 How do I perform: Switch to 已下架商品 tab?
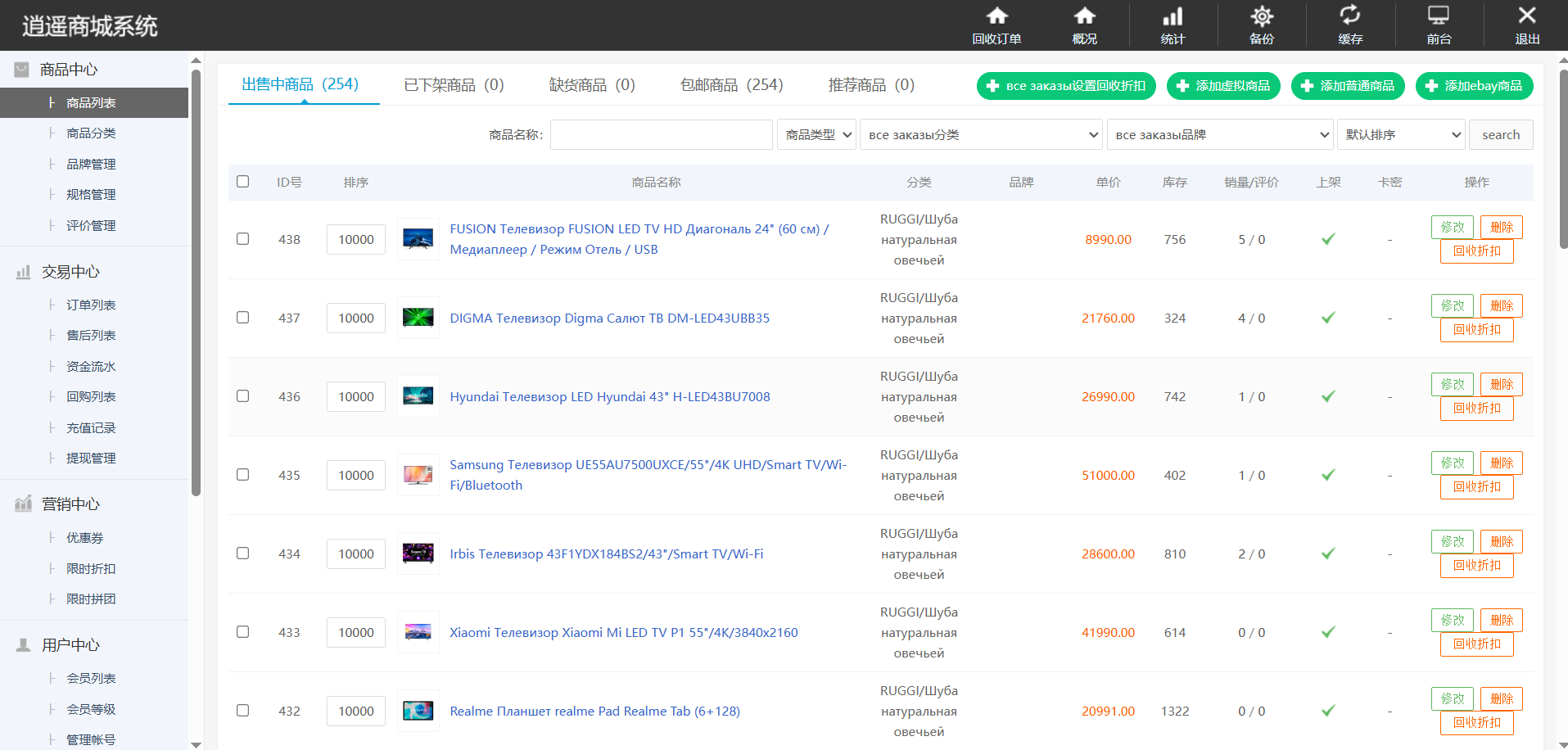[454, 85]
